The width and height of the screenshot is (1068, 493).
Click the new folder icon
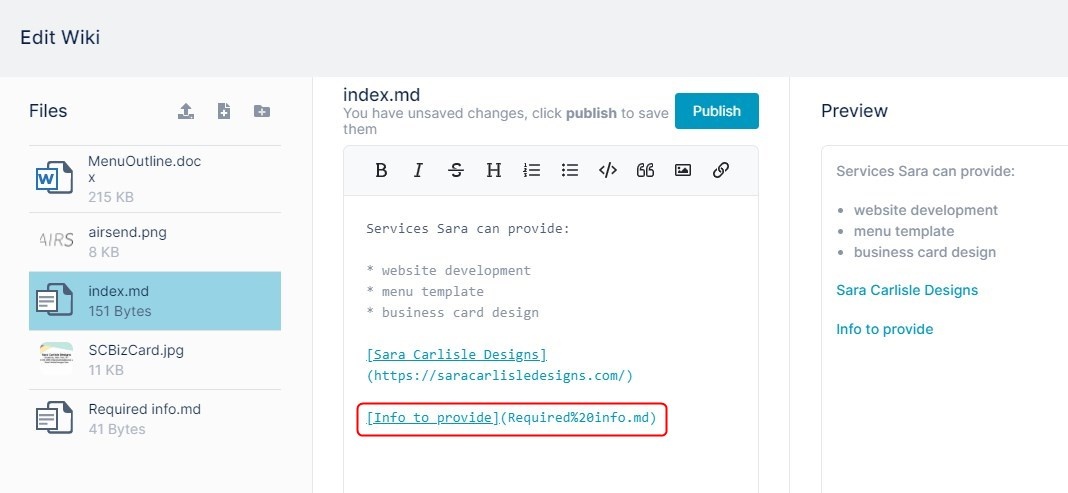pos(262,111)
